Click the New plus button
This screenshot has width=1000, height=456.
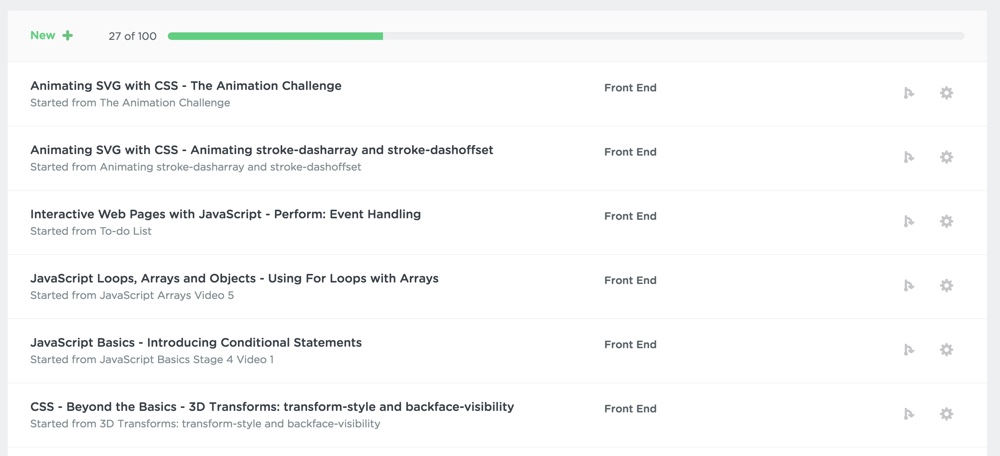coord(52,36)
